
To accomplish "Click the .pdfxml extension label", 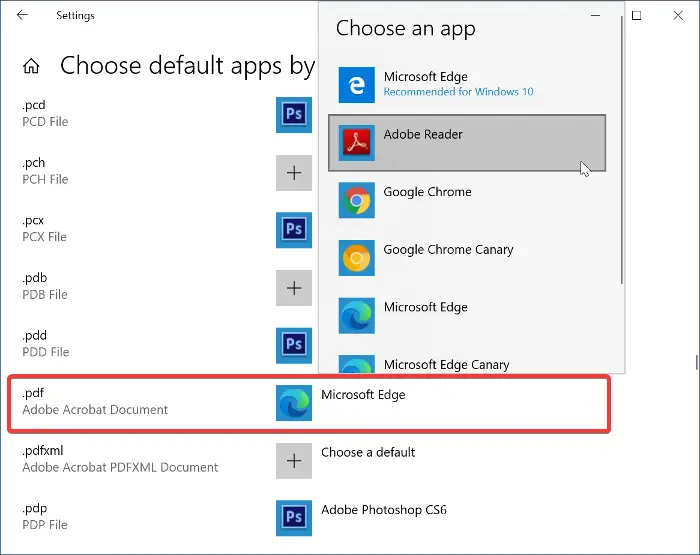I will tap(43, 451).
